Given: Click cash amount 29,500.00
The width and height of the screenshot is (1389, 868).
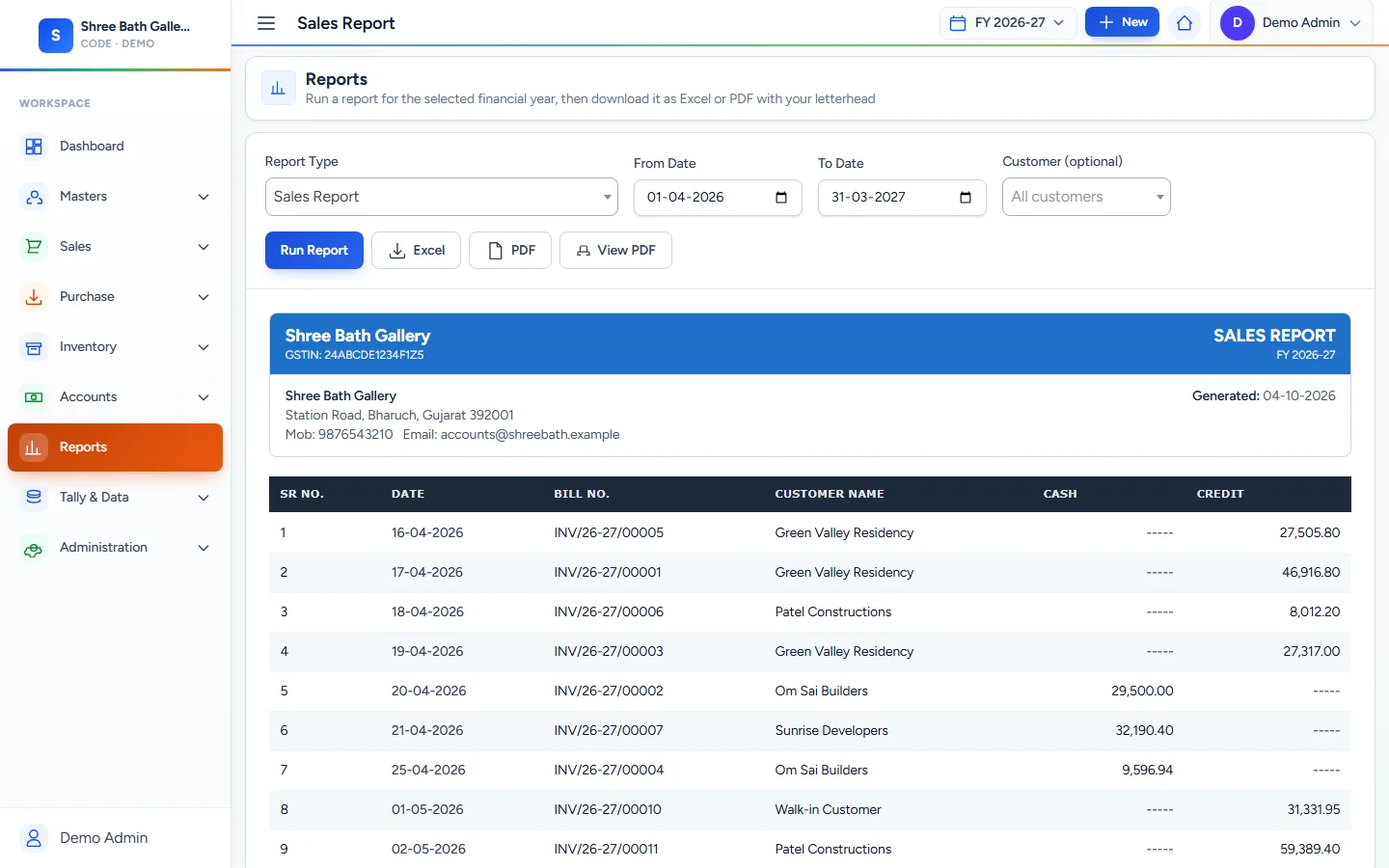Looking at the screenshot, I should click(x=1142, y=692).
